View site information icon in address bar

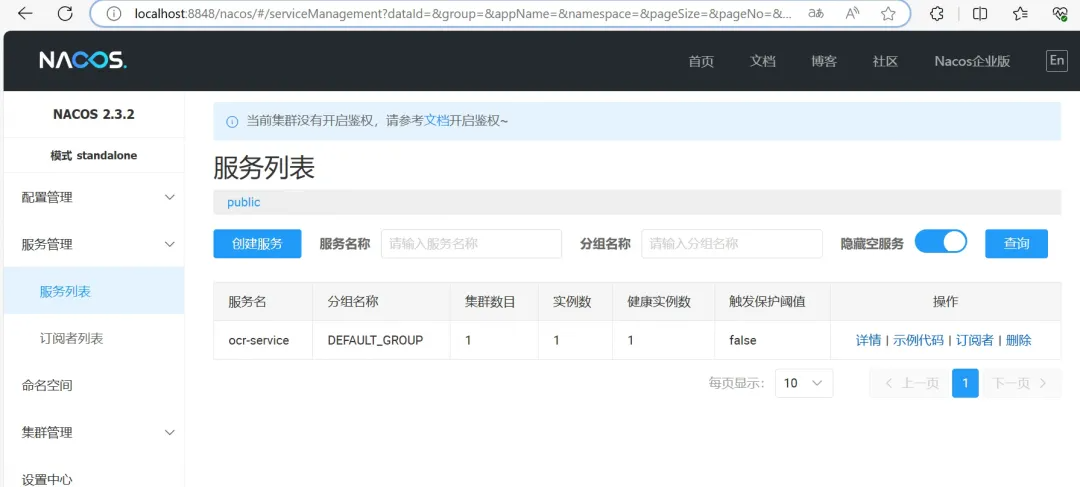pyautogui.click(x=114, y=13)
